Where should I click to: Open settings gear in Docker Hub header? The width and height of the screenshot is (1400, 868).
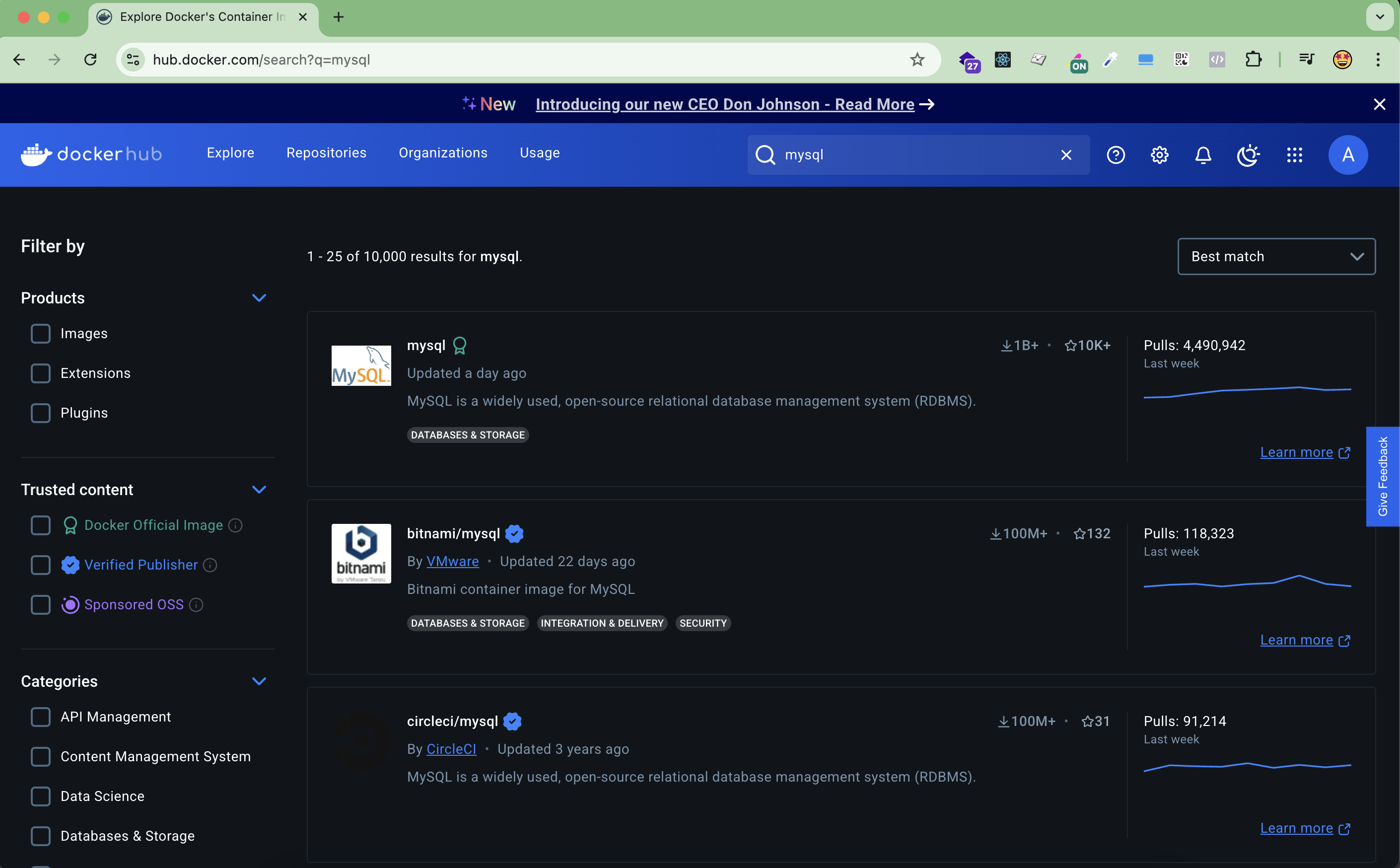coord(1160,155)
